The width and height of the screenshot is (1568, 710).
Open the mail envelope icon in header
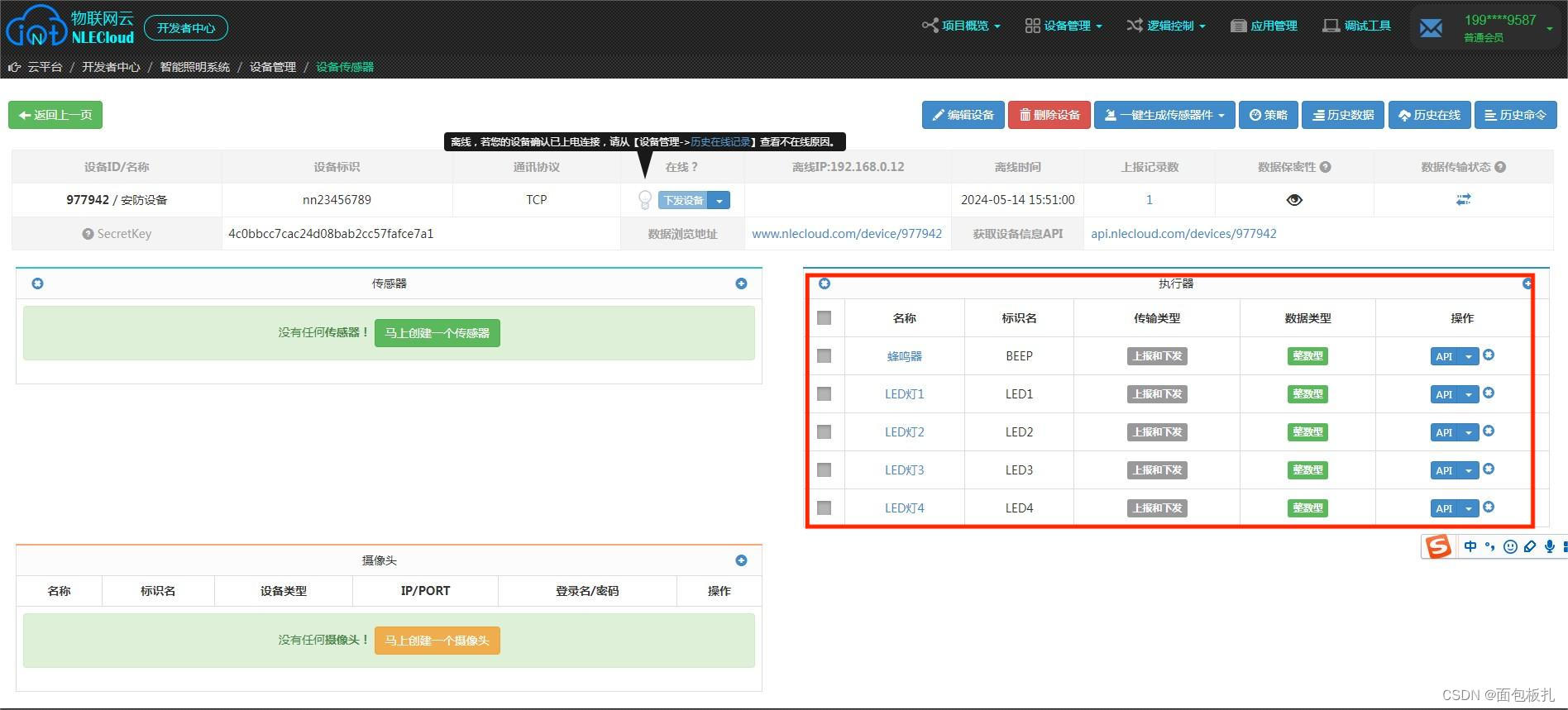(1431, 28)
